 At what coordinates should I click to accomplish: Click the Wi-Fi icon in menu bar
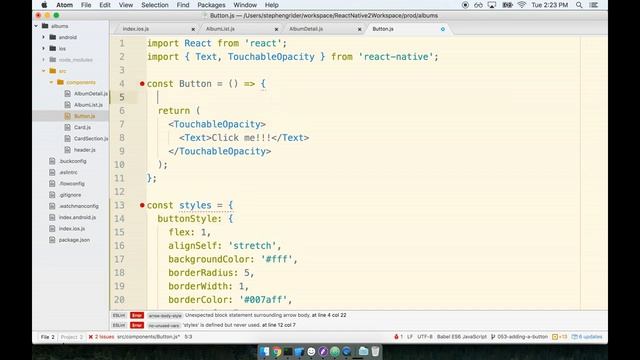click(522, 5)
